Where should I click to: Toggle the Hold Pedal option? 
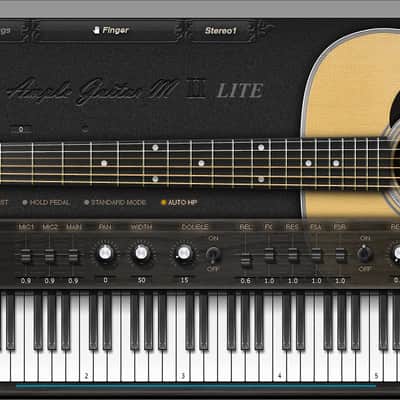[x=46, y=202]
